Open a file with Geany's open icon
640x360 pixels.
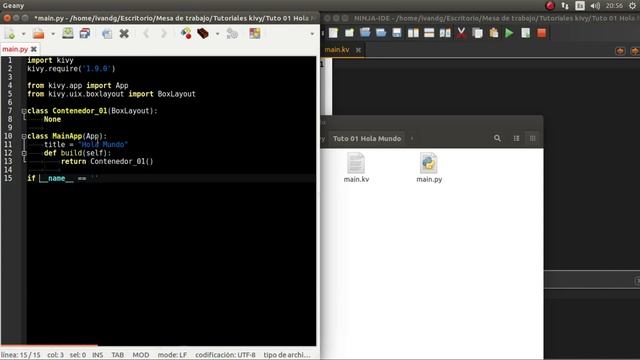click(39, 33)
